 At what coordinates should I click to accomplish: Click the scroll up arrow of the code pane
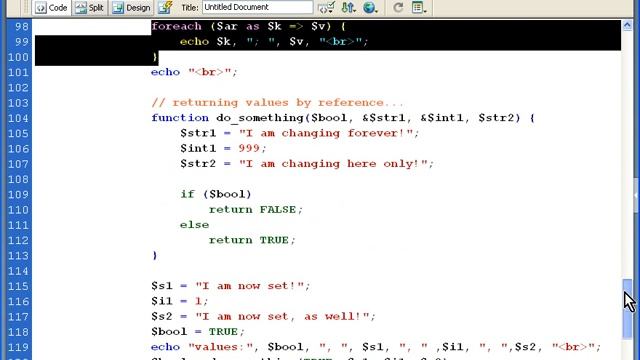[627, 25]
